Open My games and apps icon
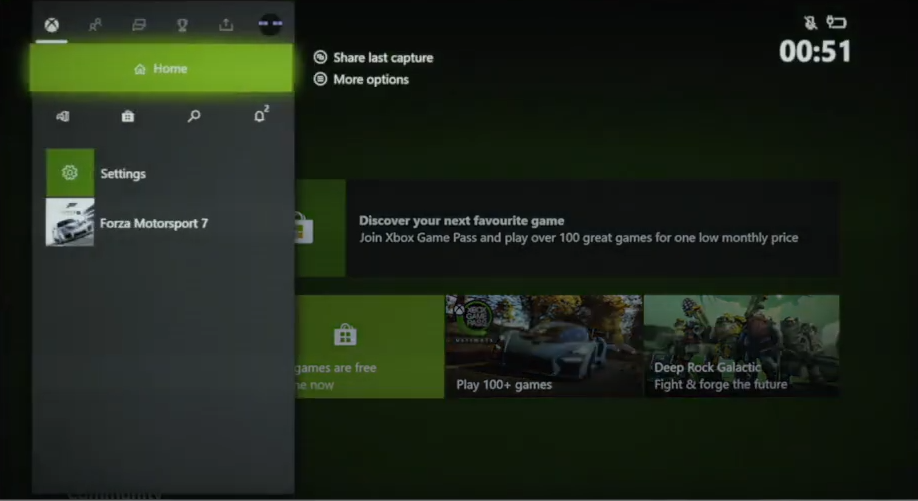Screen dimensions: 918x501 coord(63,116)
